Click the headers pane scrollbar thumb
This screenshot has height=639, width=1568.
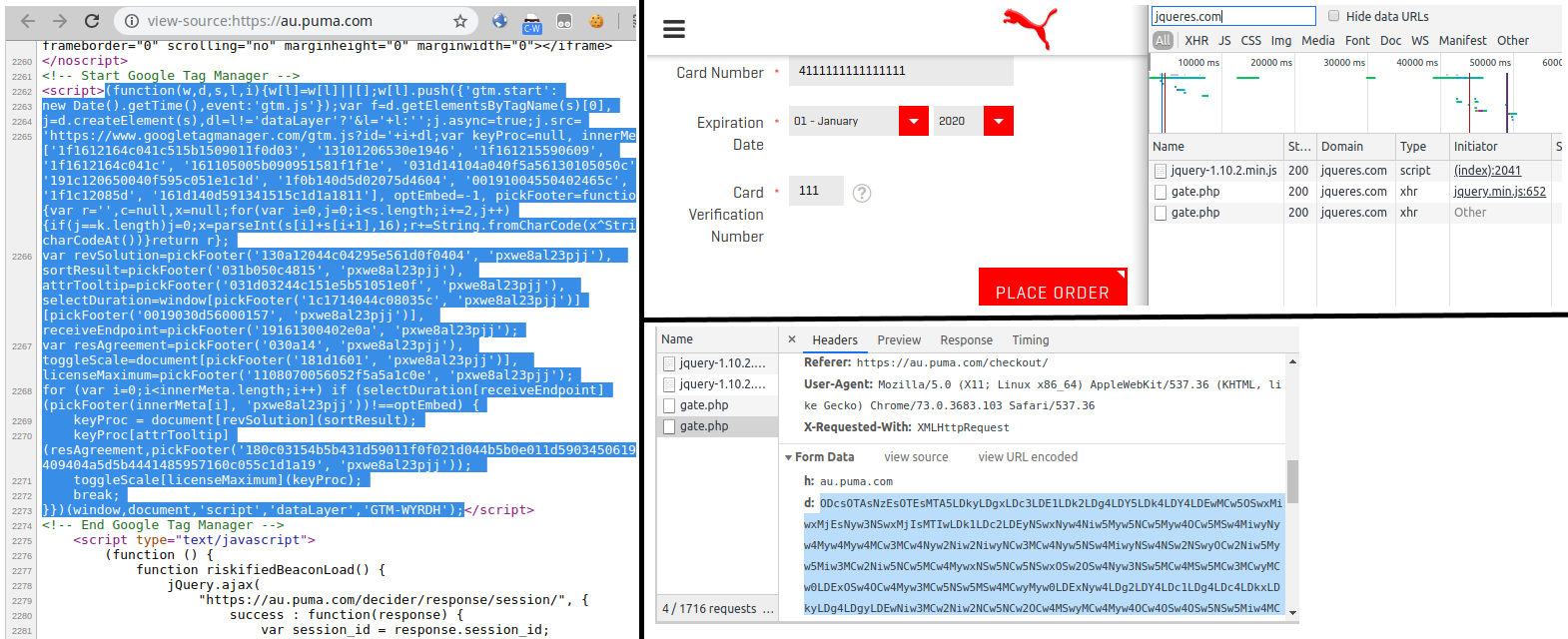tap(1292, 481)
